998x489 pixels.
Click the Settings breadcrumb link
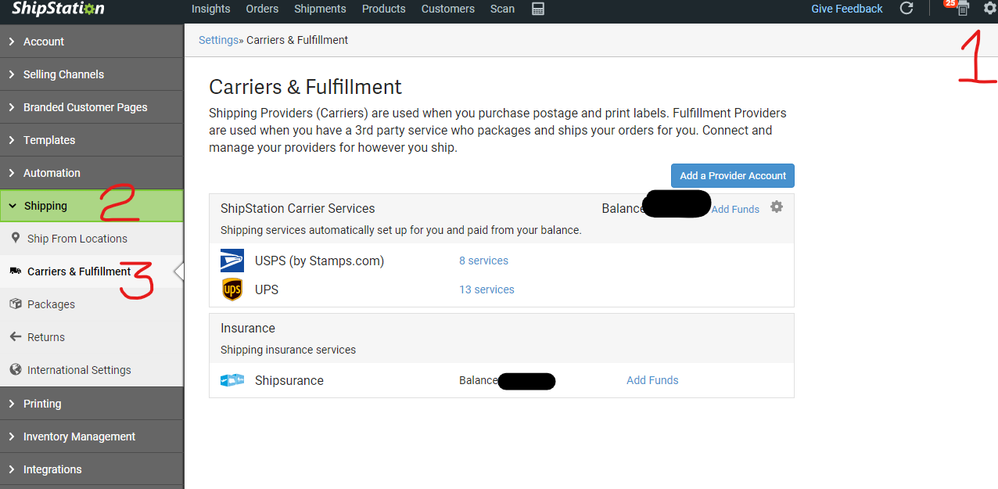click(217, 40)
